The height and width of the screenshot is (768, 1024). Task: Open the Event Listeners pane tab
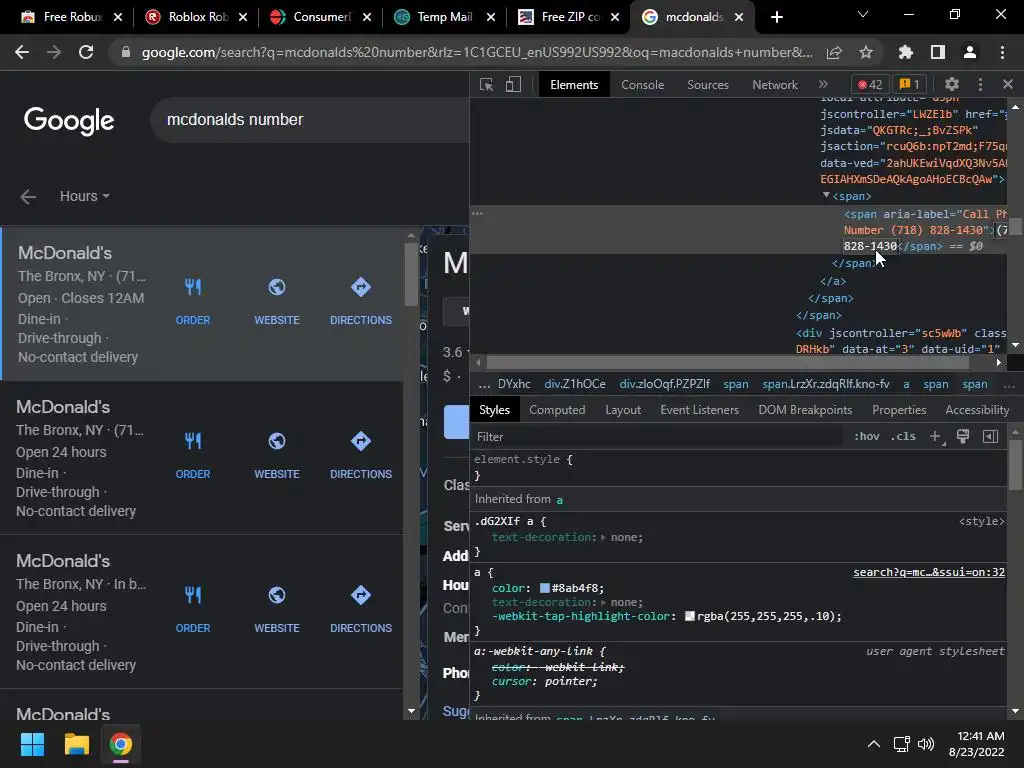(699, 409)
